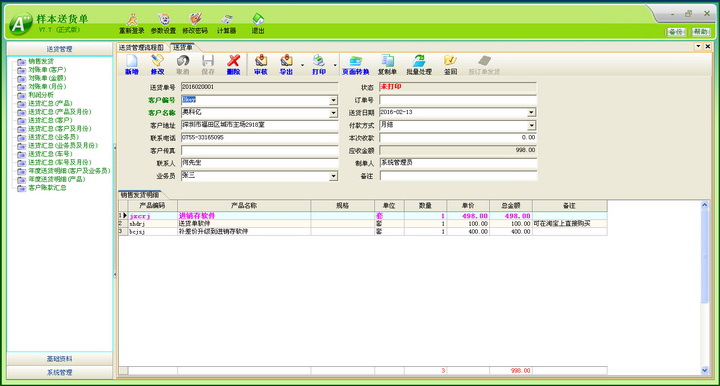The image size is (720, 386).
Task: Click the 退出 (exit) icon
Action: pos(258,23)
